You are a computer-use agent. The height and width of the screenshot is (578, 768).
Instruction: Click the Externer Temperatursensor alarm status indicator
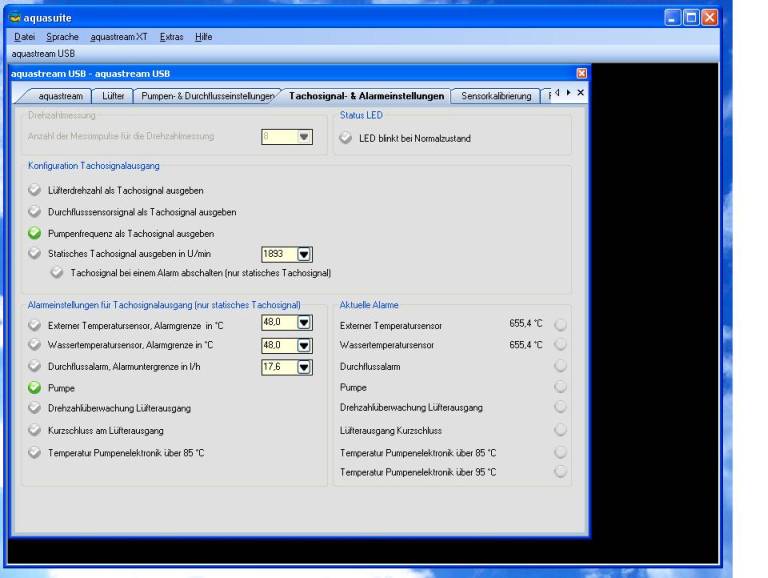click(x=560, y=325)
